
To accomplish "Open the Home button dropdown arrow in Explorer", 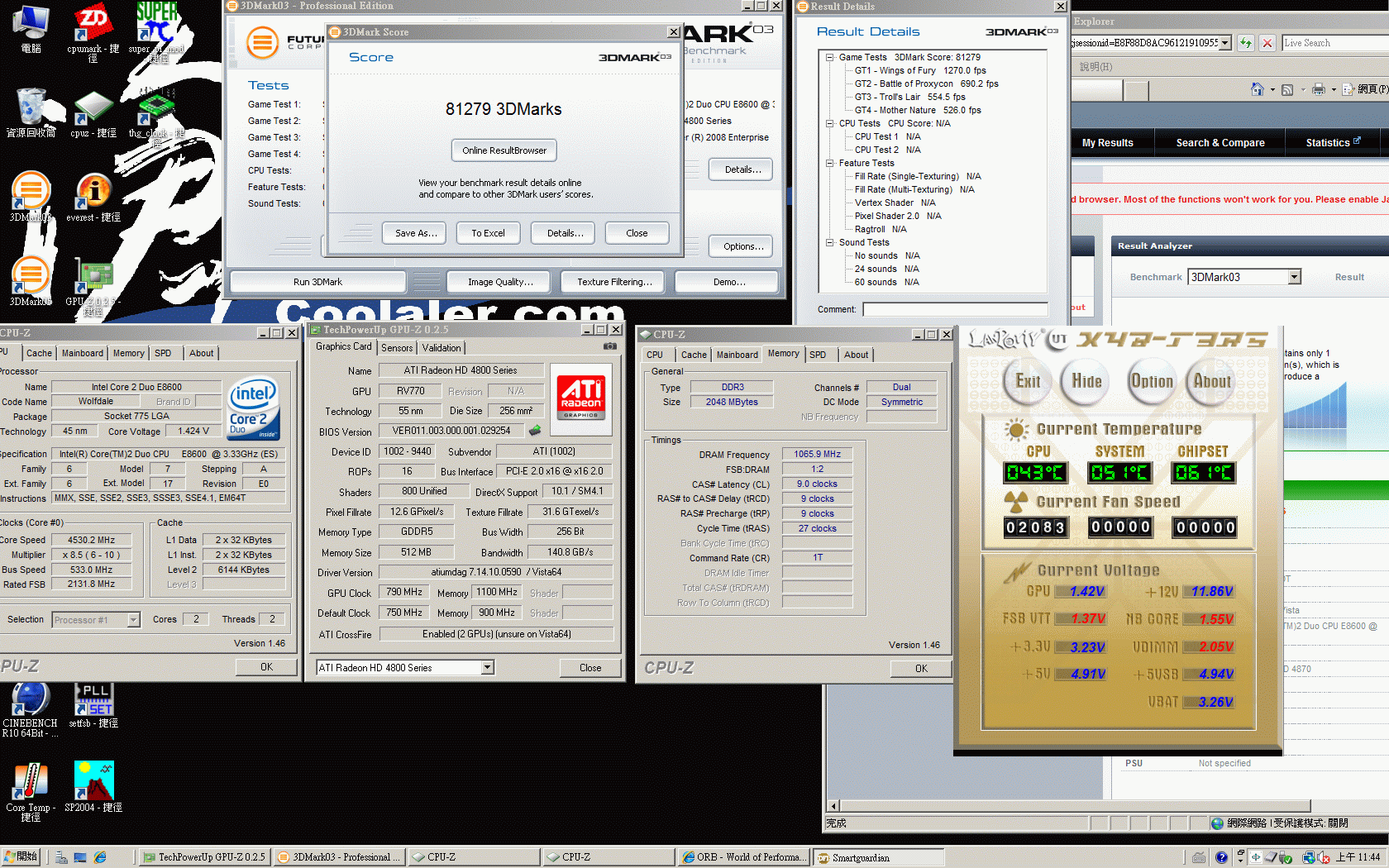I will click(1272, 89).
